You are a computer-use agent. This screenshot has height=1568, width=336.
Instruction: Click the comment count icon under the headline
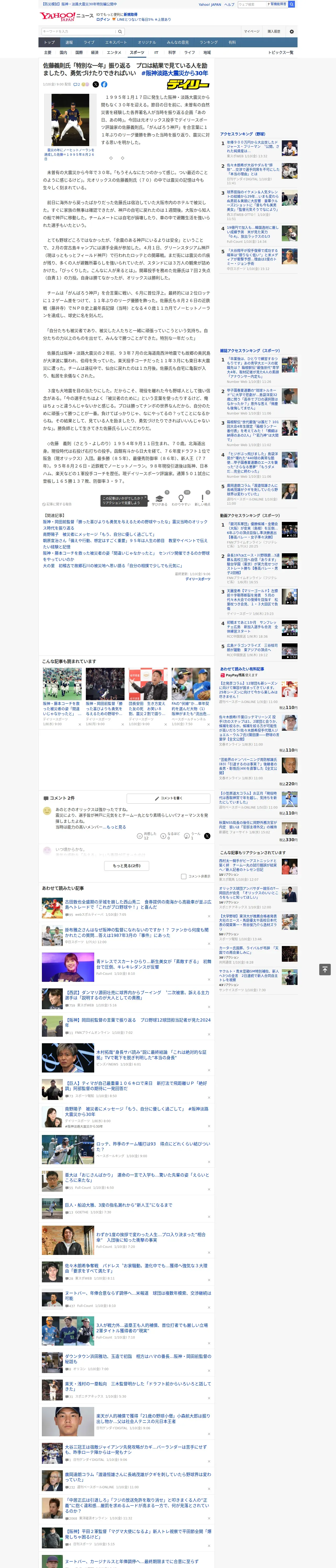tap(77, 85)
